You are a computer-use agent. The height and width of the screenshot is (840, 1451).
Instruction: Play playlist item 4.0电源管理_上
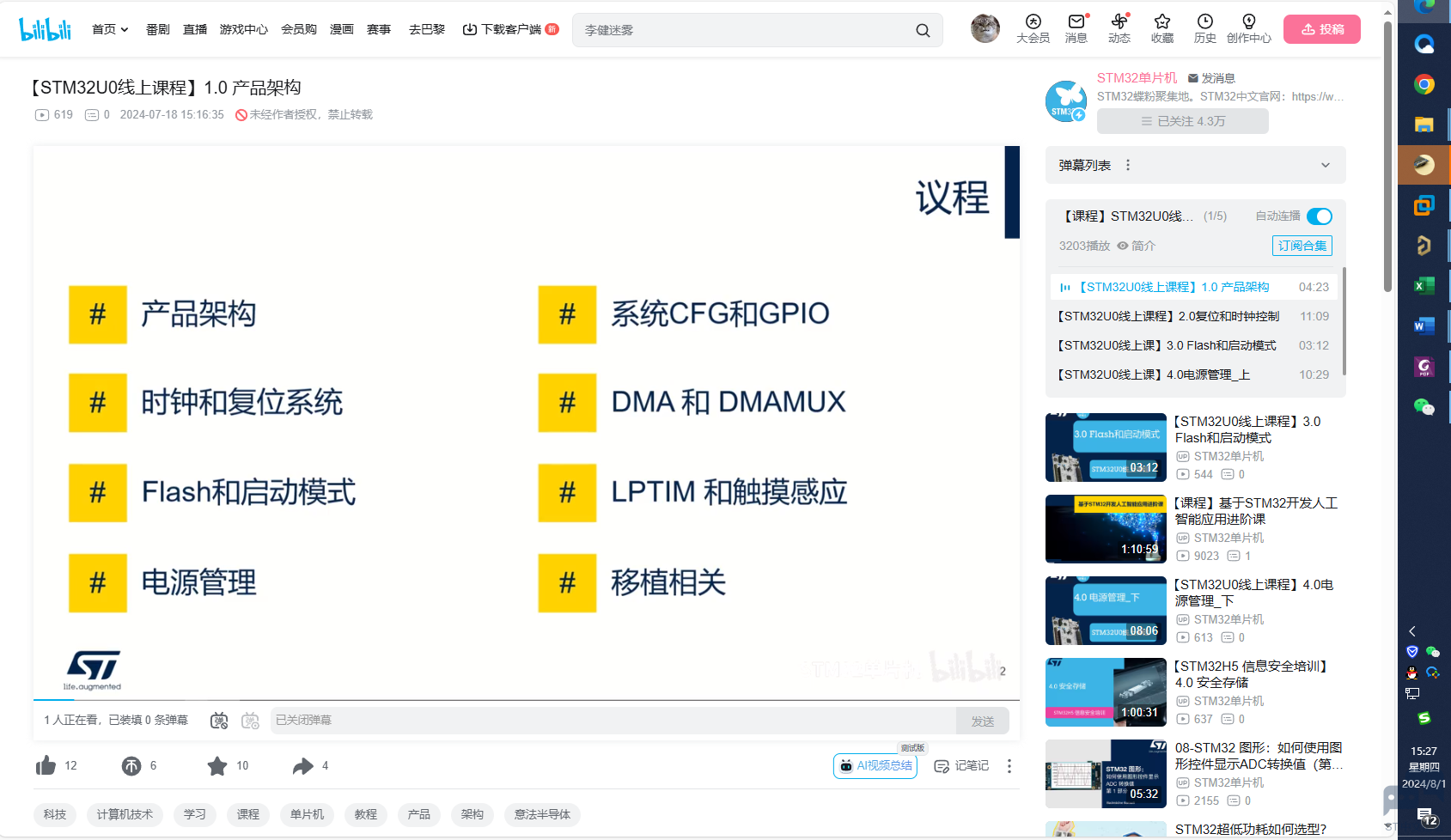tap(1194, 374)
